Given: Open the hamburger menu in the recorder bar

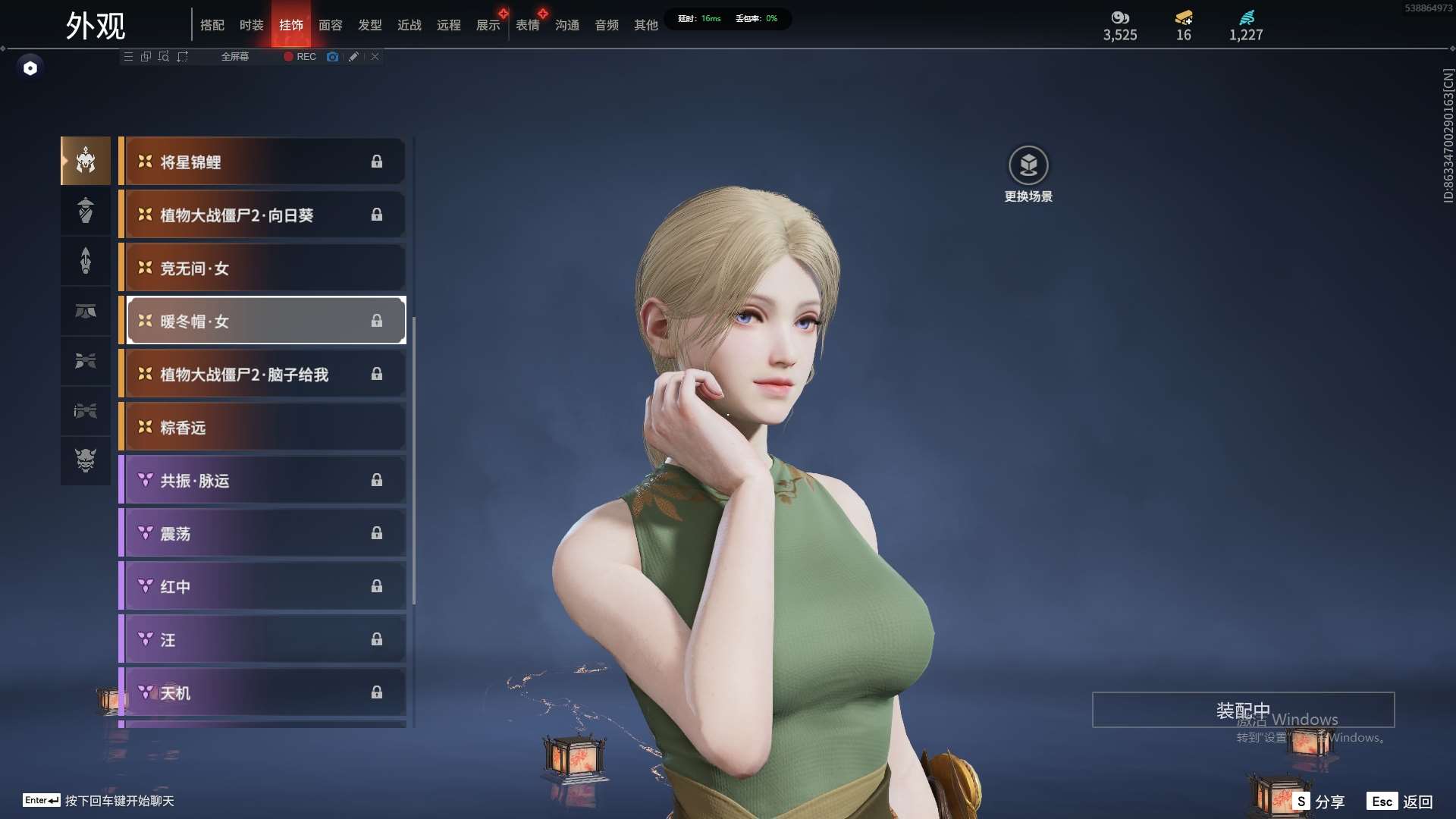Looking at the screenshot, I should pos(128,57).
